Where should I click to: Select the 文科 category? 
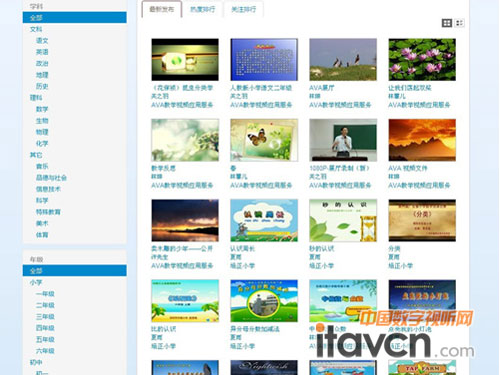36,29
